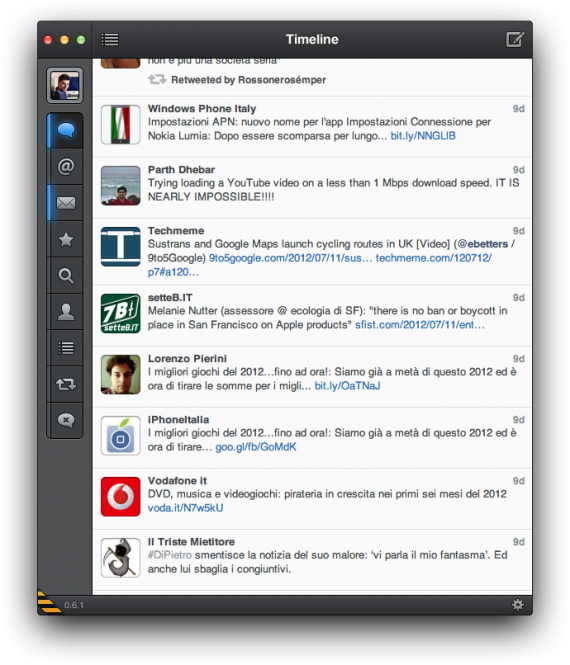Image resolution: width=570 pixels, height=665 pixels.
Task: Click the 9d timestamp on Vodafone tweet
Action: [518, 481]
